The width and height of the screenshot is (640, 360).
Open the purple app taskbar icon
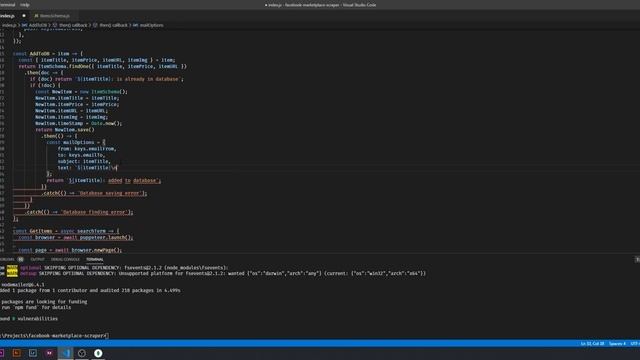point(49,353)
